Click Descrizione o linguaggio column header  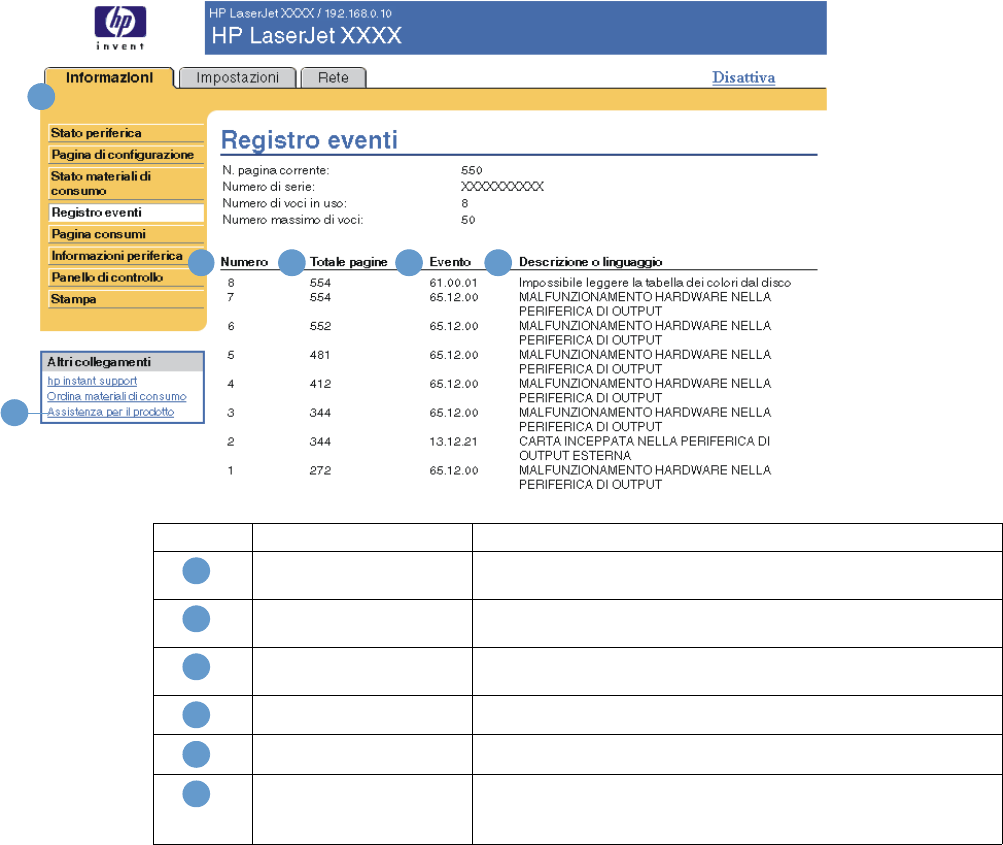(590, 262)
